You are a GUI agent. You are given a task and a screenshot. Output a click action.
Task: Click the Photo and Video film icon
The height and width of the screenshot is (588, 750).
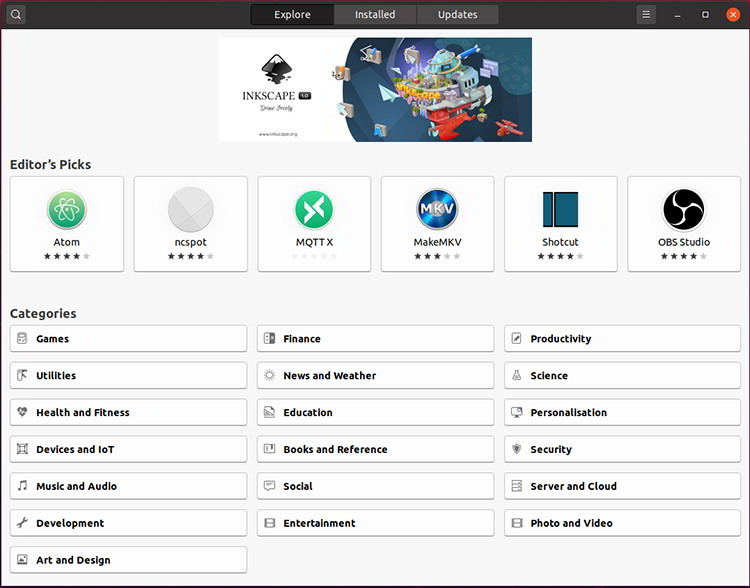(x=517, y=523)
